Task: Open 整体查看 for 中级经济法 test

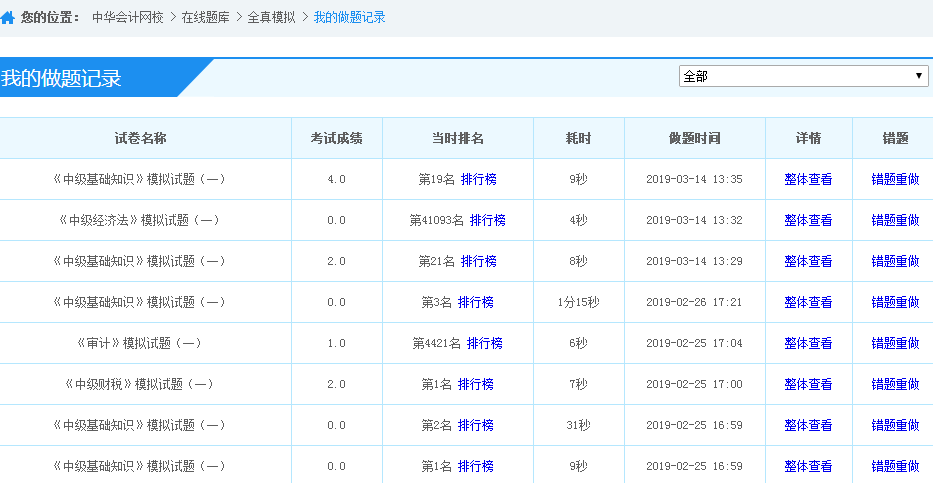Action: coord(808,221)
